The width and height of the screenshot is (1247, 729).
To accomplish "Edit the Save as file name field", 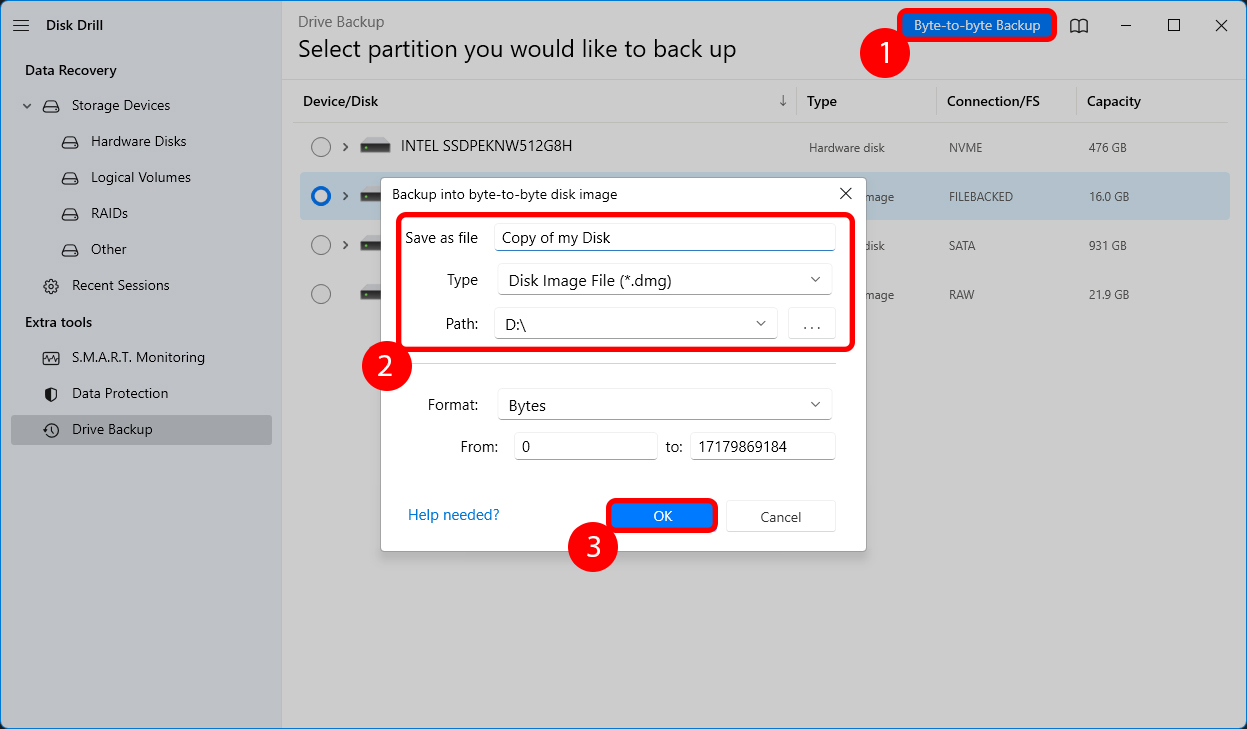I will (x=664, y=236).
